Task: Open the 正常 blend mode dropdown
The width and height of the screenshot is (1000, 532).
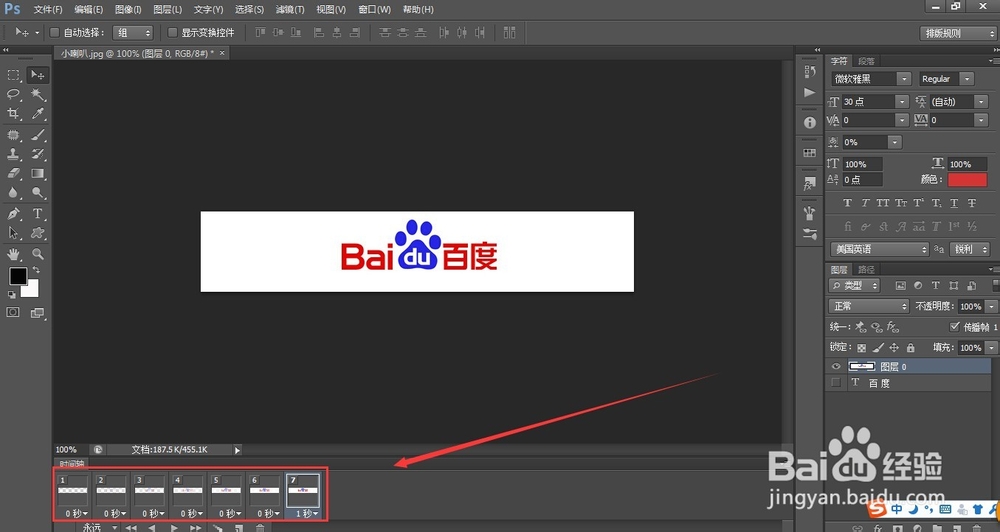Action: (x=869, y=306)
